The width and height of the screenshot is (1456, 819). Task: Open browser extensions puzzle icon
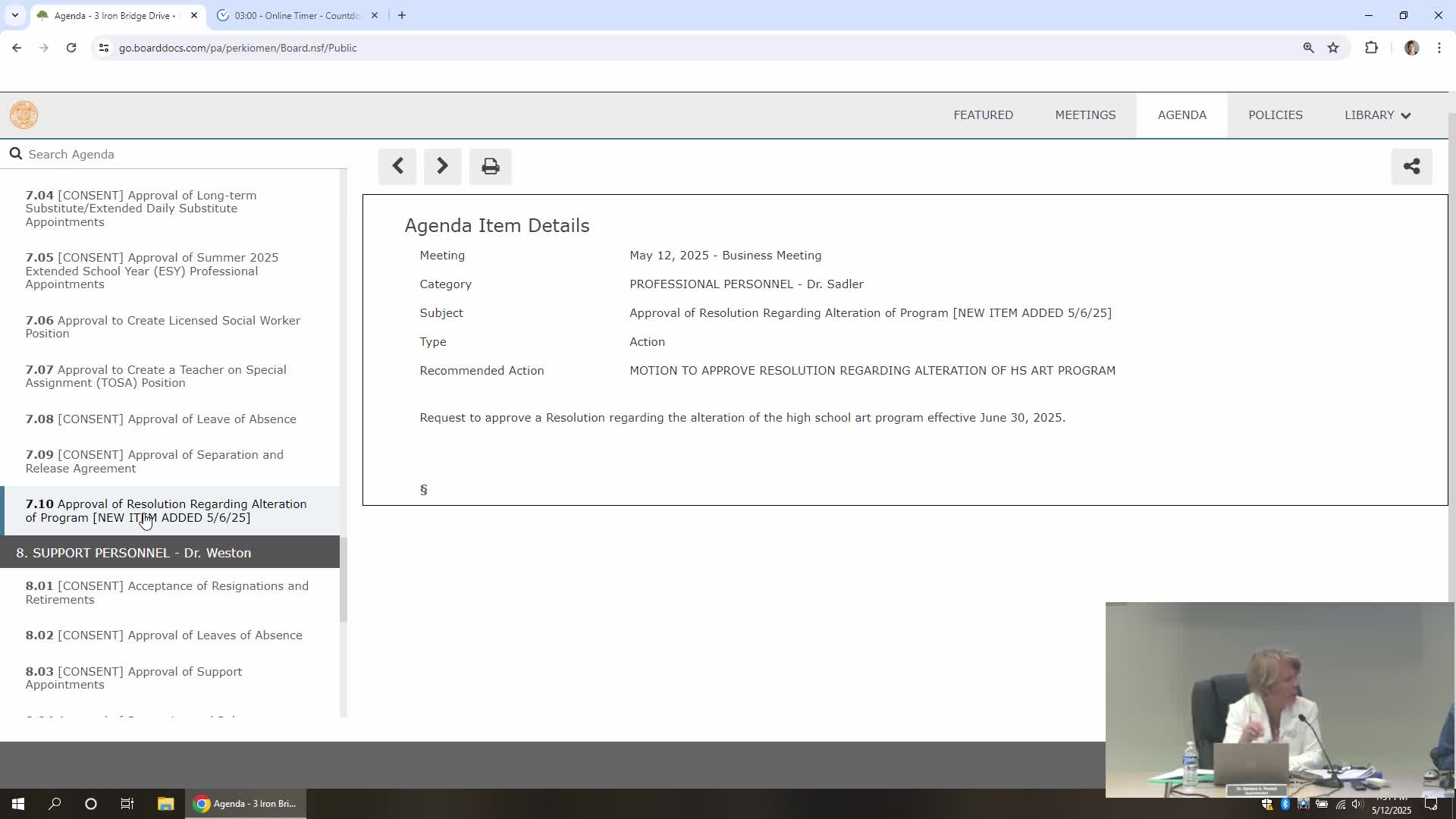coord(1371,48)
